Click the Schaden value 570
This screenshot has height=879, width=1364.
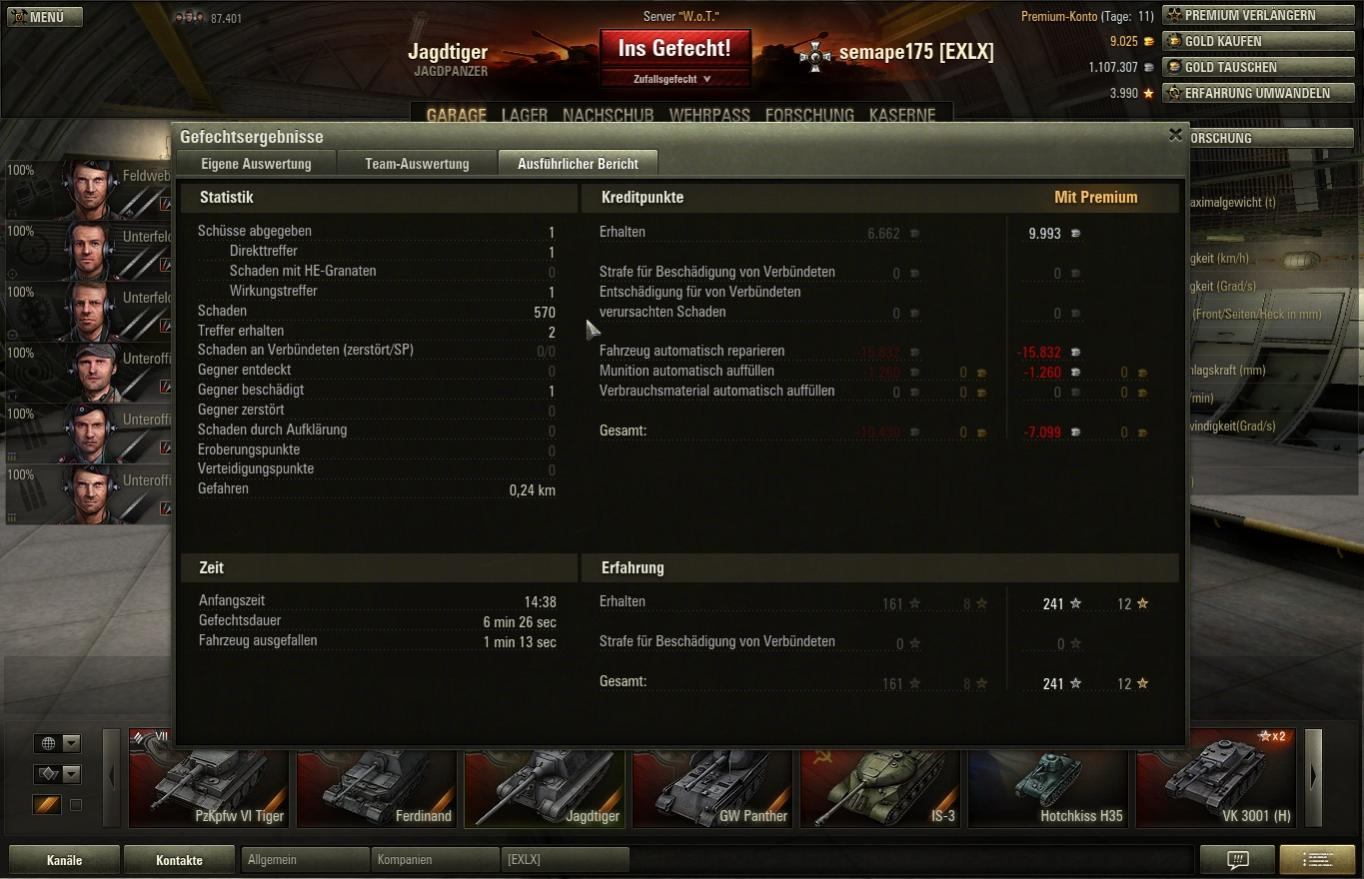pyautogui.click(x=544, y=311)
